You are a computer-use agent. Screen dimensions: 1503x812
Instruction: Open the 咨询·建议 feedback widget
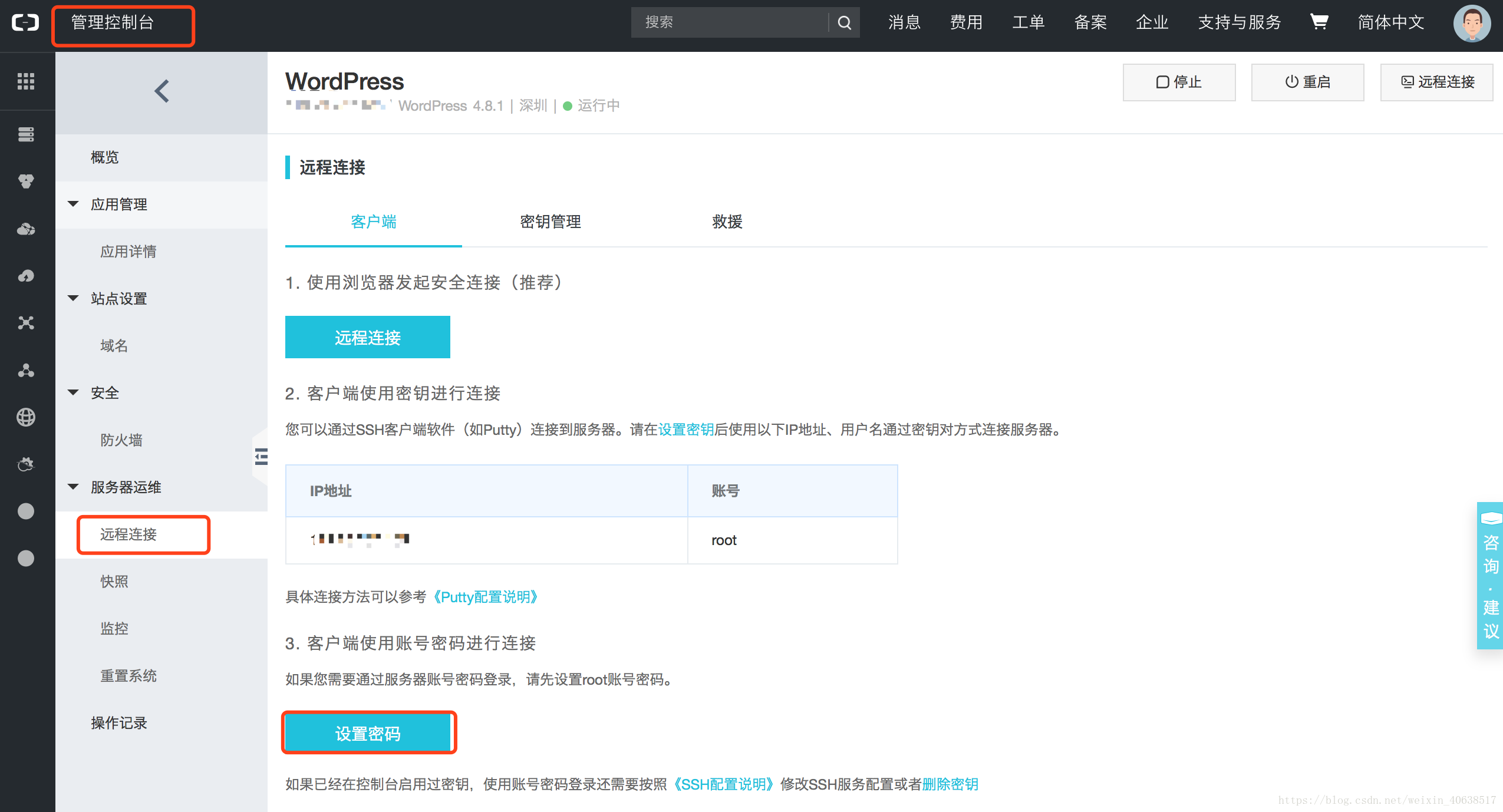coord(1491,576)
